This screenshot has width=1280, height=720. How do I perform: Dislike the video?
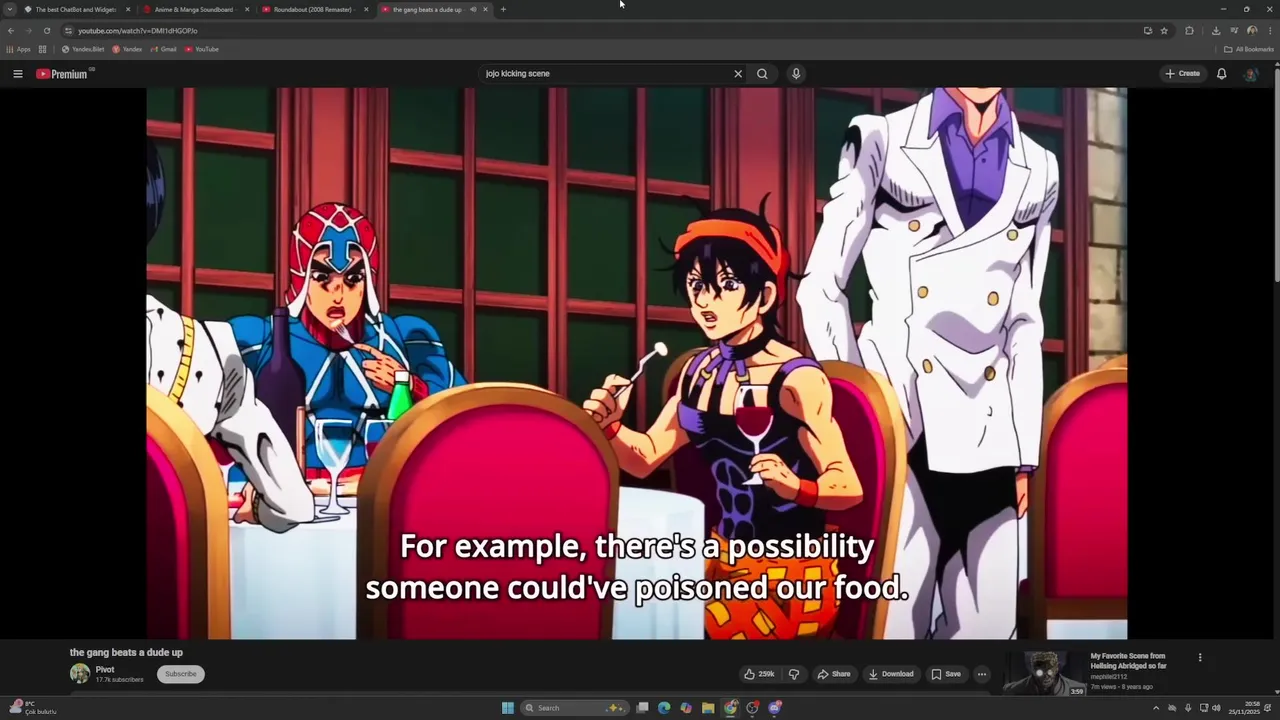tap(794, 674)
